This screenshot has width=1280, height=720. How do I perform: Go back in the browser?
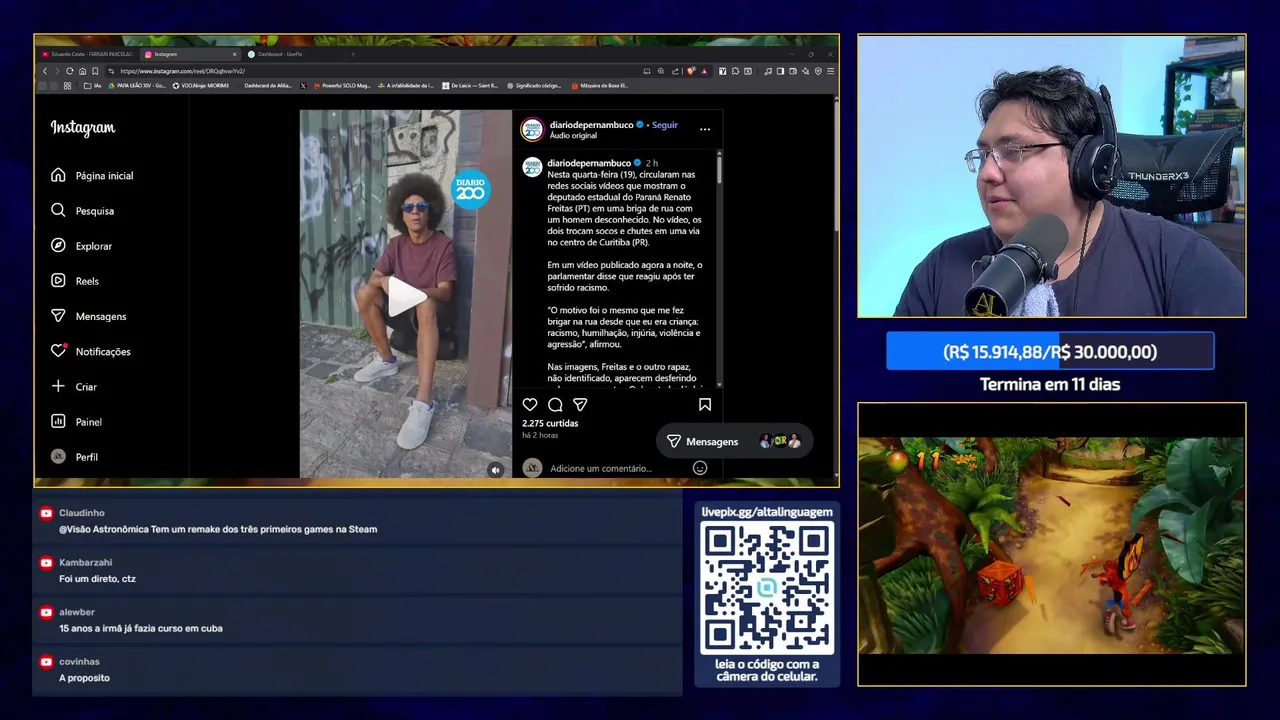45,71
